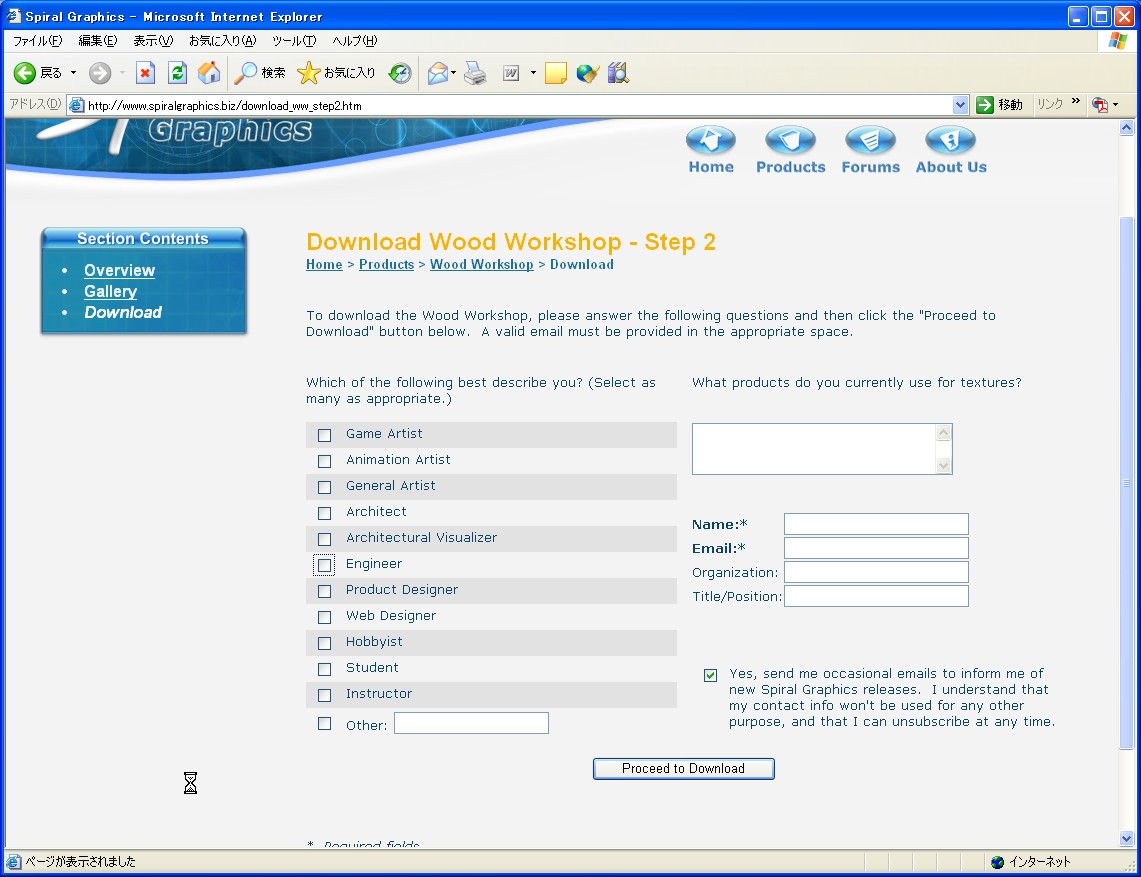
Task: Click the yellow note Discuss toolbar icon
Action: point(555,73)
